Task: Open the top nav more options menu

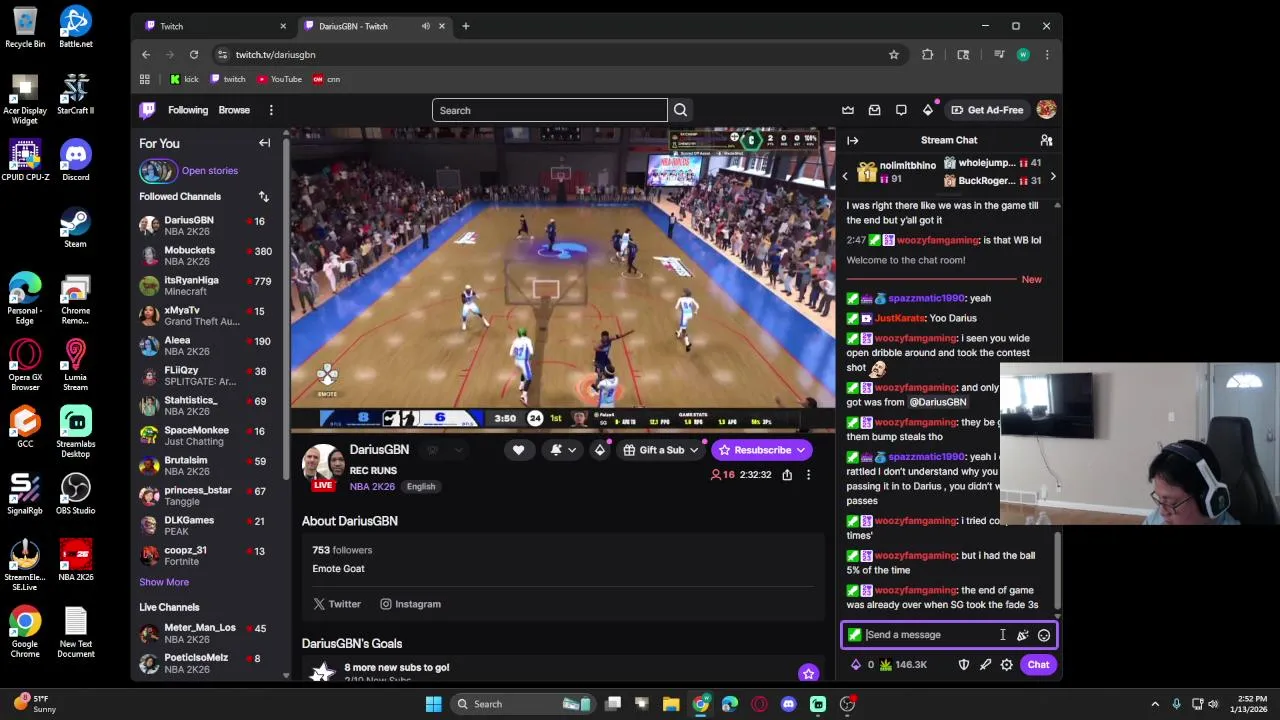Action: pos(271,110)
